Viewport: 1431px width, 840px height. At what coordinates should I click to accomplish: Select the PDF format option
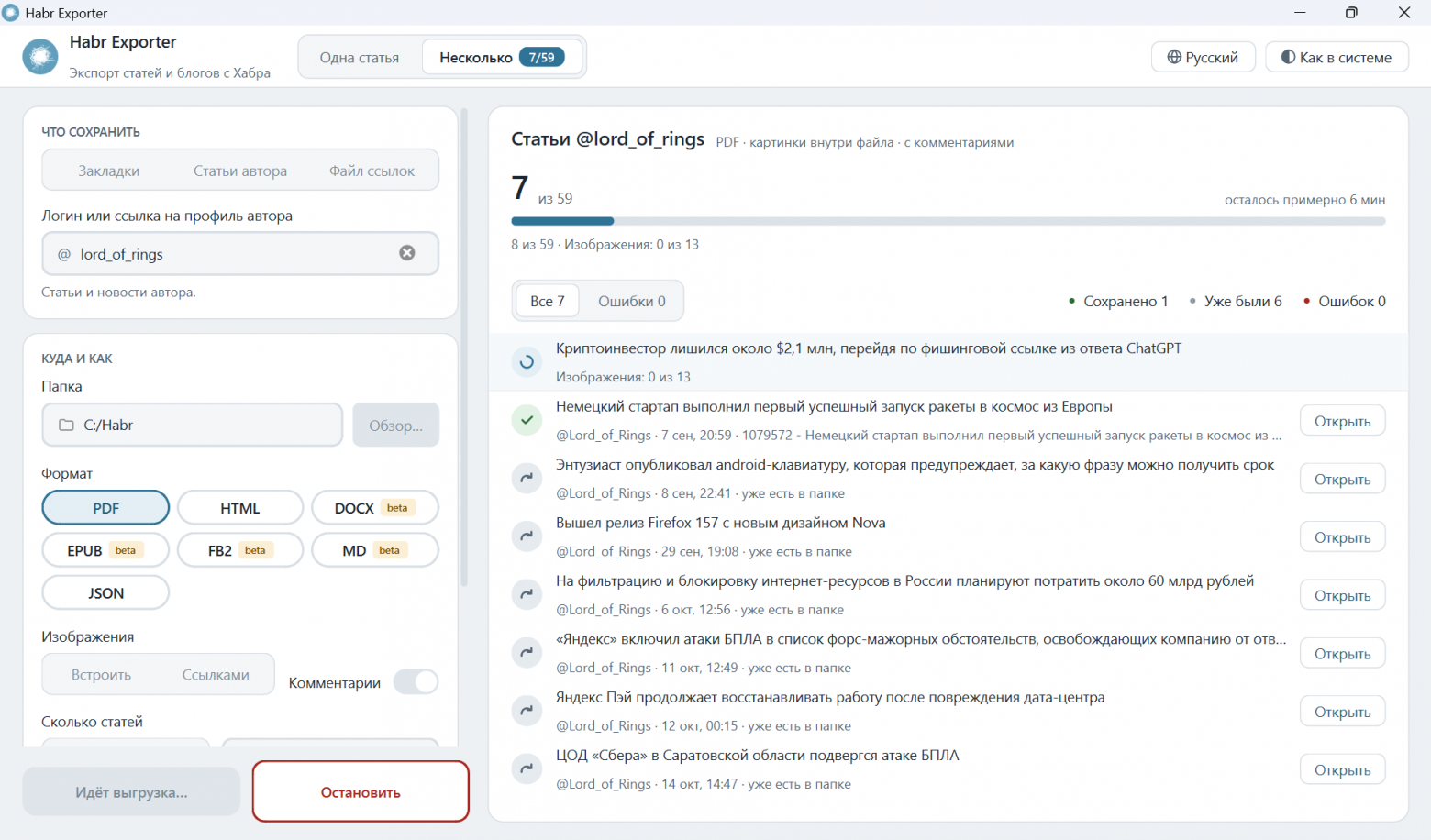[105, 507]
